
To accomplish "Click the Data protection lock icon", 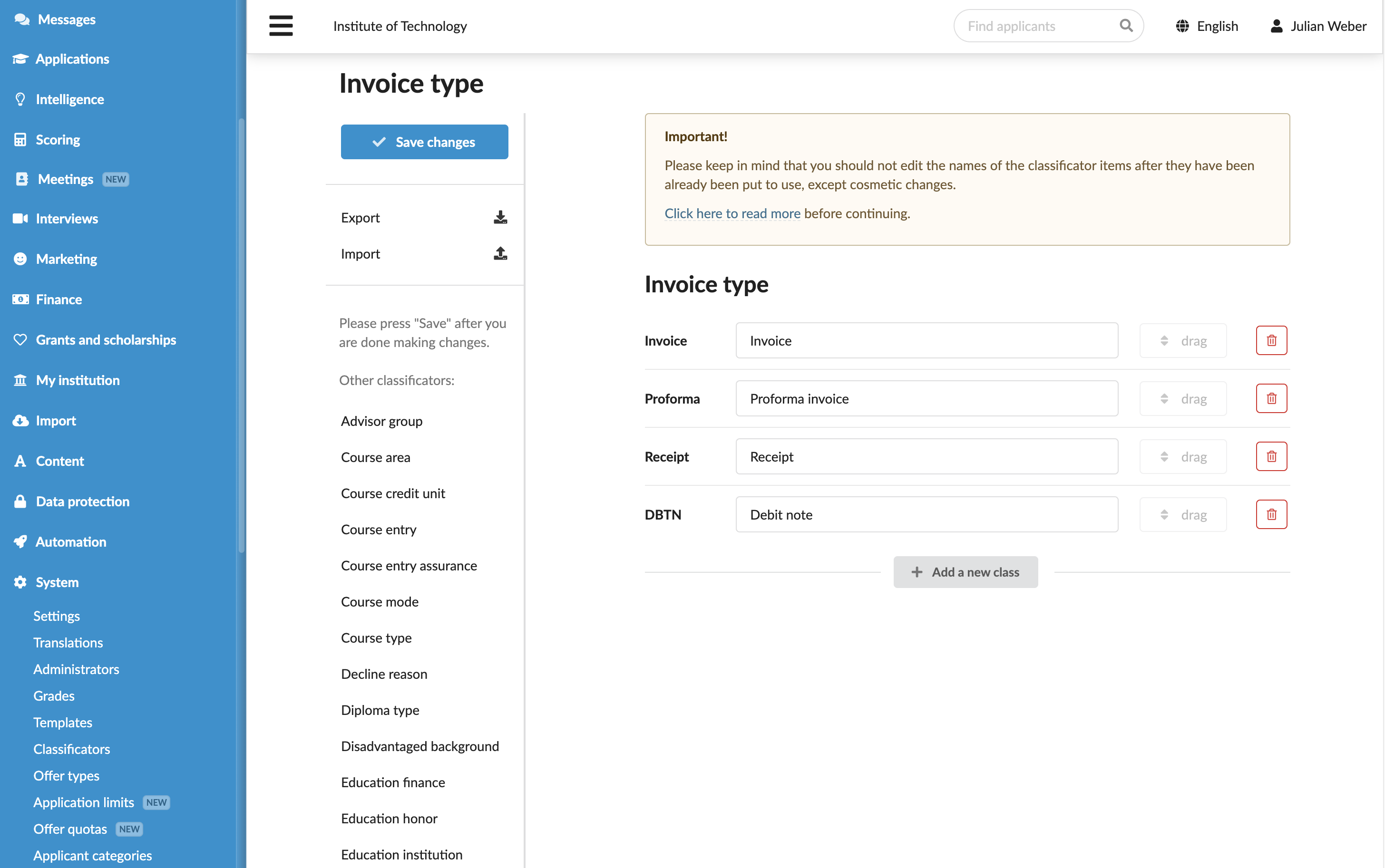I will [20, 501].
